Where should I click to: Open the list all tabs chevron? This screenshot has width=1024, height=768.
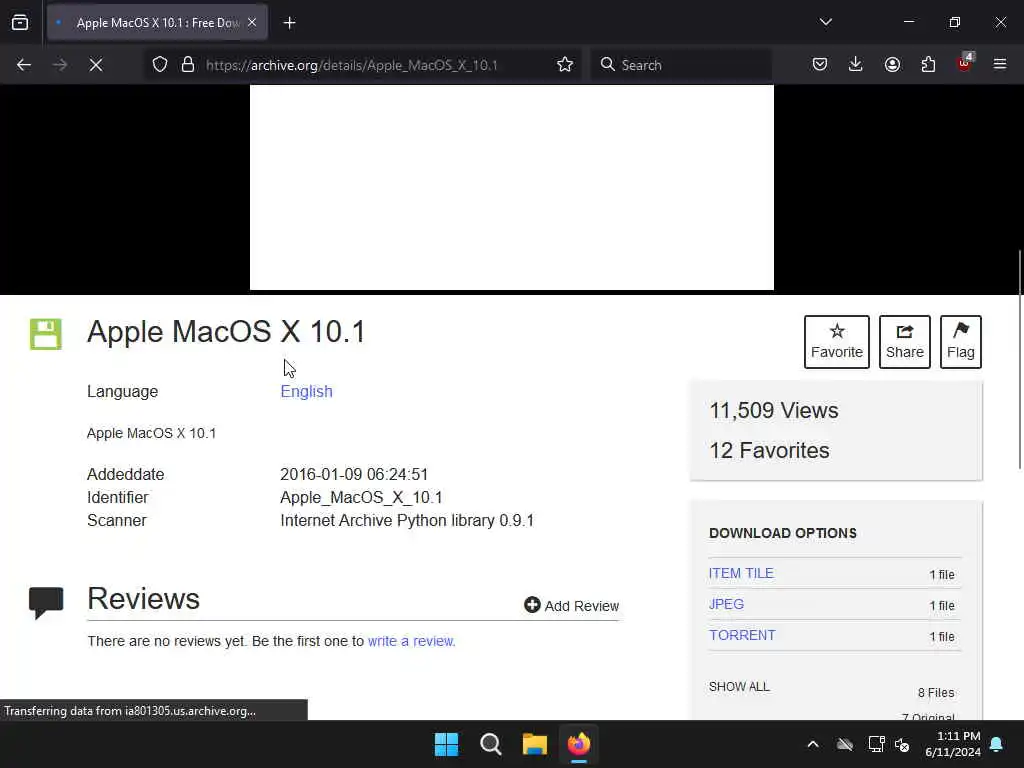pos(825,22)
